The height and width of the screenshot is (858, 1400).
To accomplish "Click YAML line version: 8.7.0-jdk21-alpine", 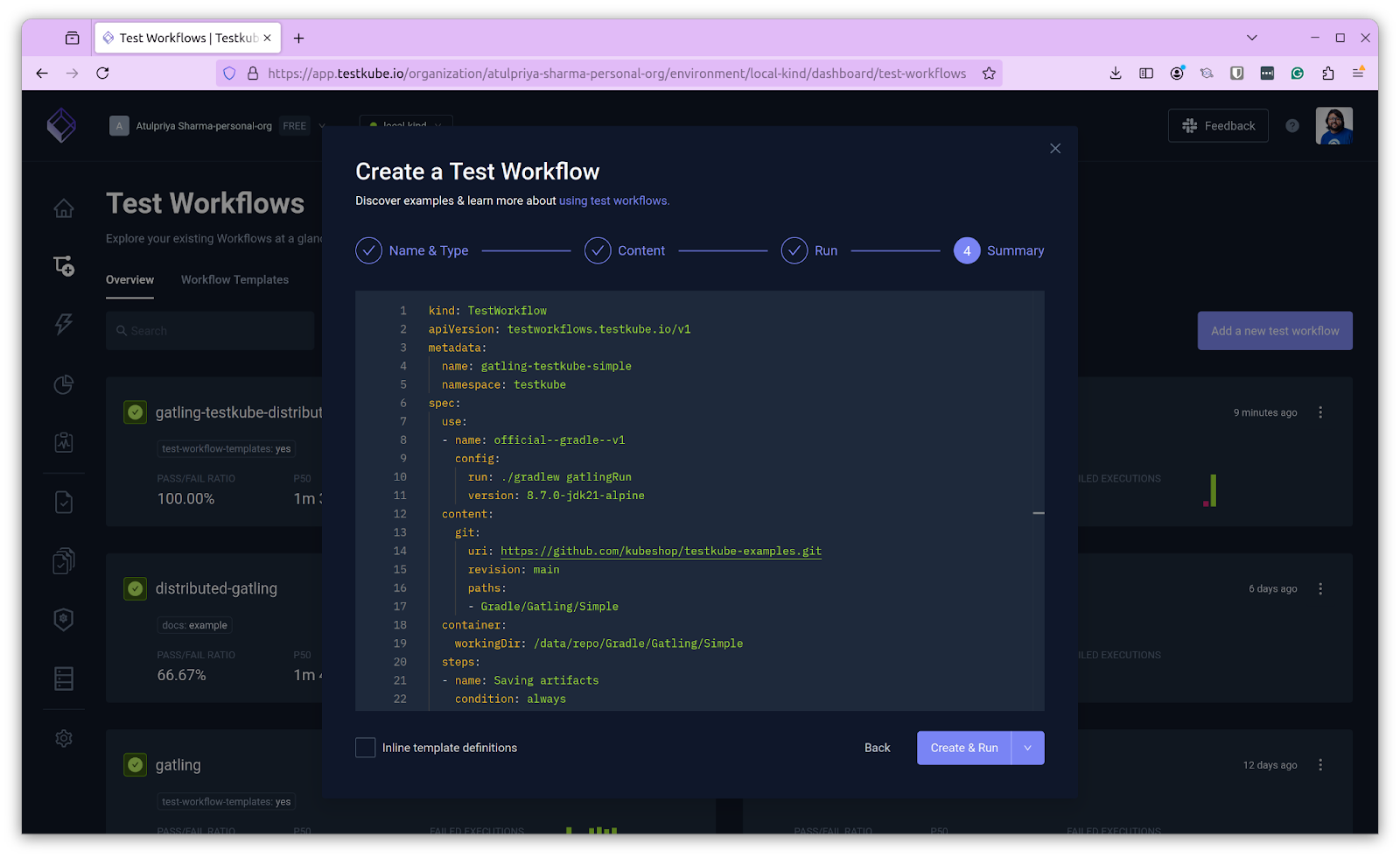I will click(x=556, y=496).
